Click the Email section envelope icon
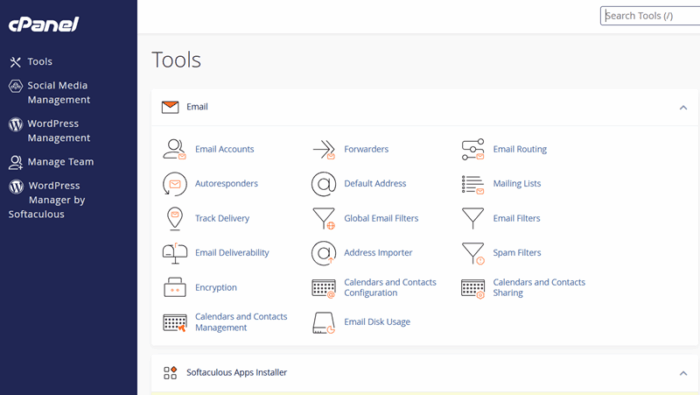 (170, 107)
